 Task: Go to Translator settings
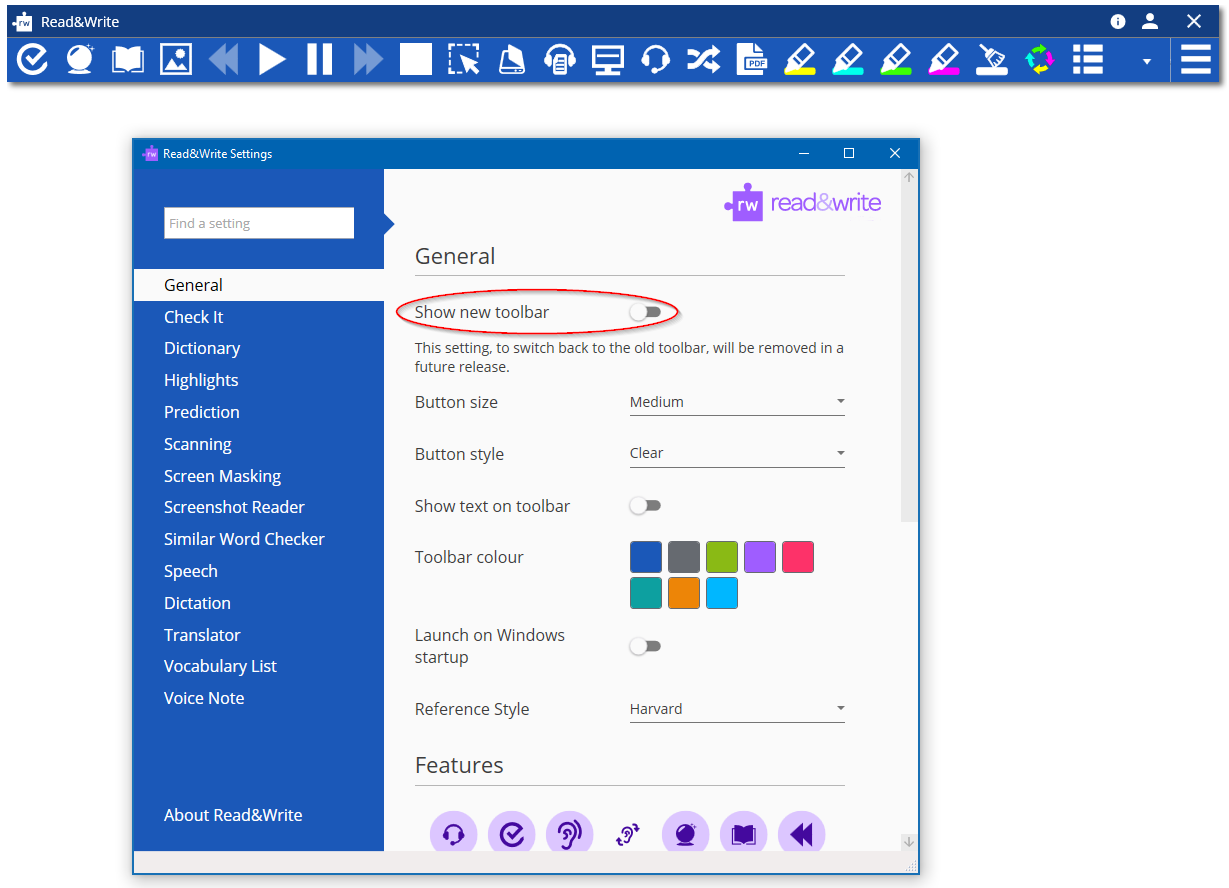[x=202, y=635]
